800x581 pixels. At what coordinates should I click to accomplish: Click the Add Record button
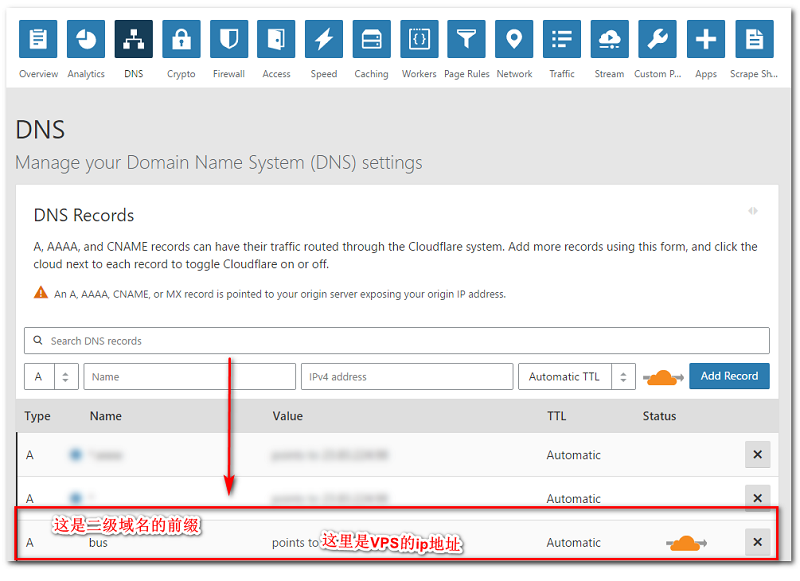729,376
